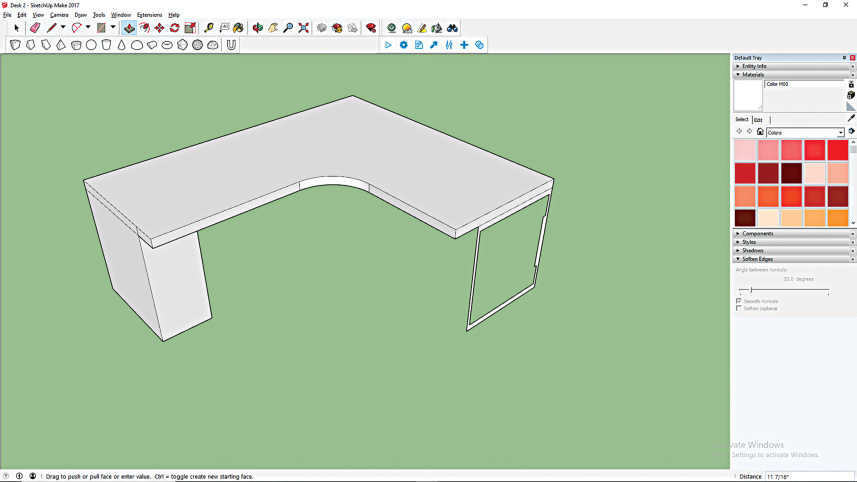The width and height of the screenshot is (857, 482).
Task: Switch to the Edit tab in Materials
Action: coord(758,120)
